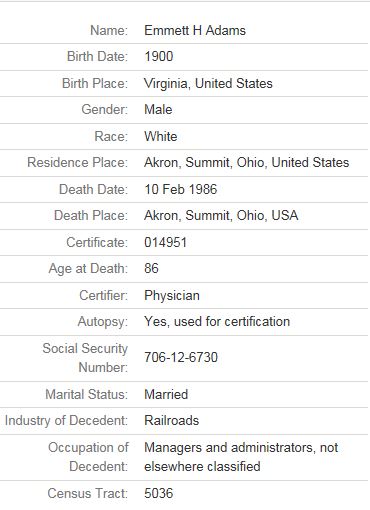Click the Occupation of Decedent label
The width and height of the screenshot is (370, 510).
pyautogui.click(x=88, y=457)
